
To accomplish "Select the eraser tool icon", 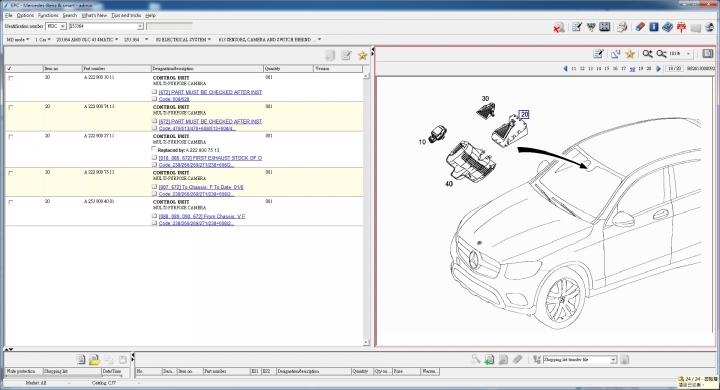I will [x=640, y=27].
